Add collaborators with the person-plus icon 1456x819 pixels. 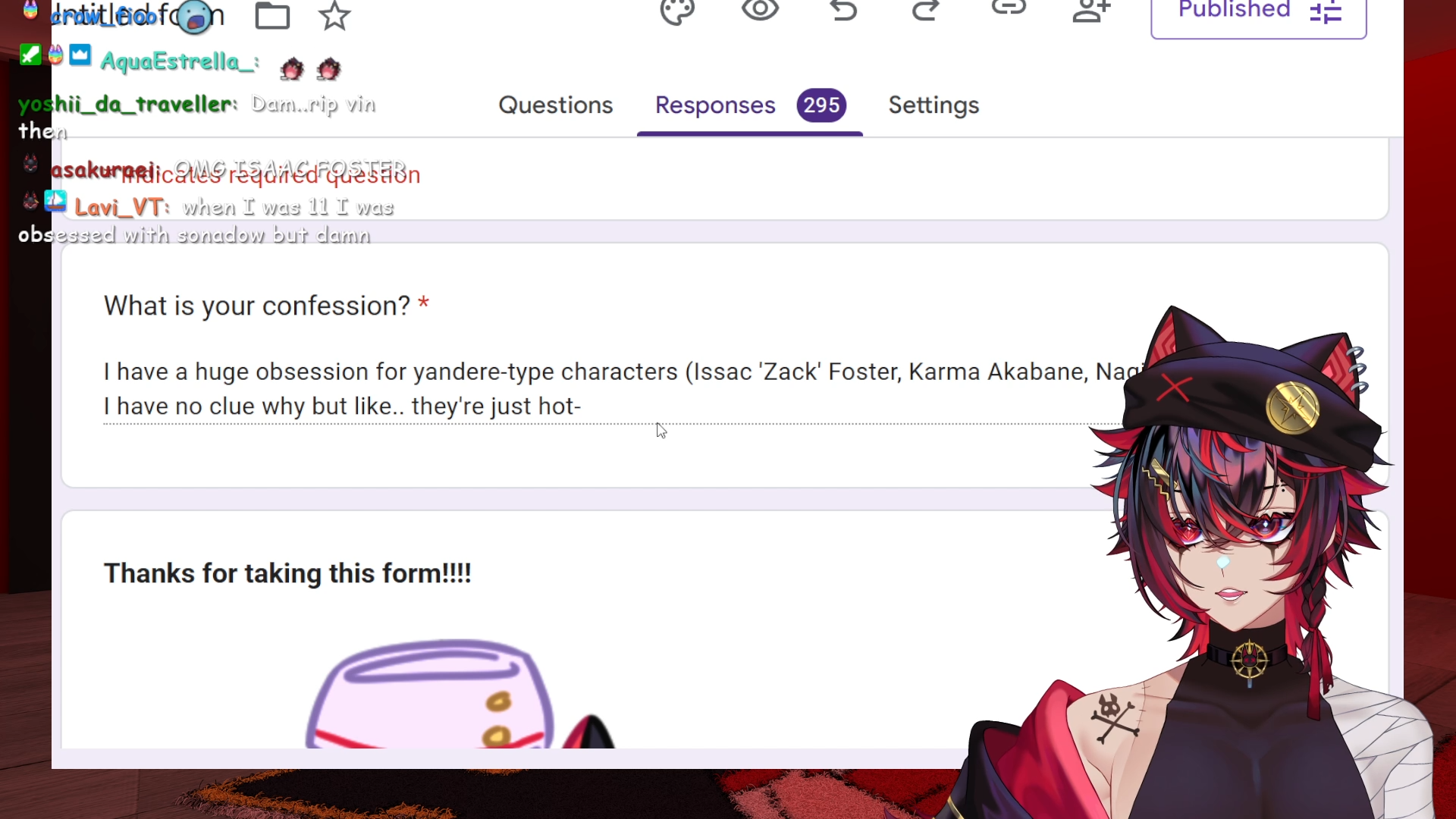coord(1091,11)
